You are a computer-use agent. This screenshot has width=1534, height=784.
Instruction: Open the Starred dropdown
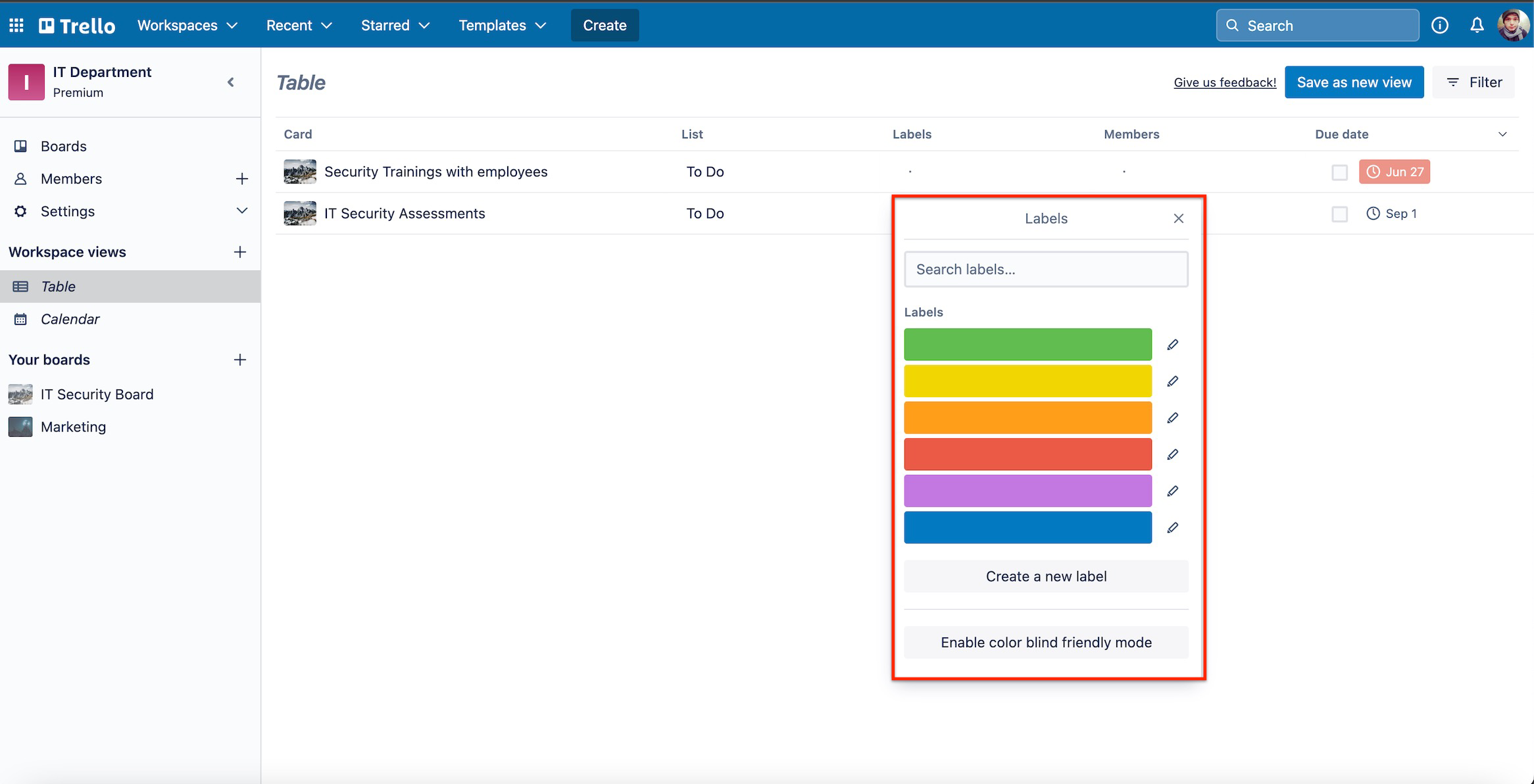point(395,26)
